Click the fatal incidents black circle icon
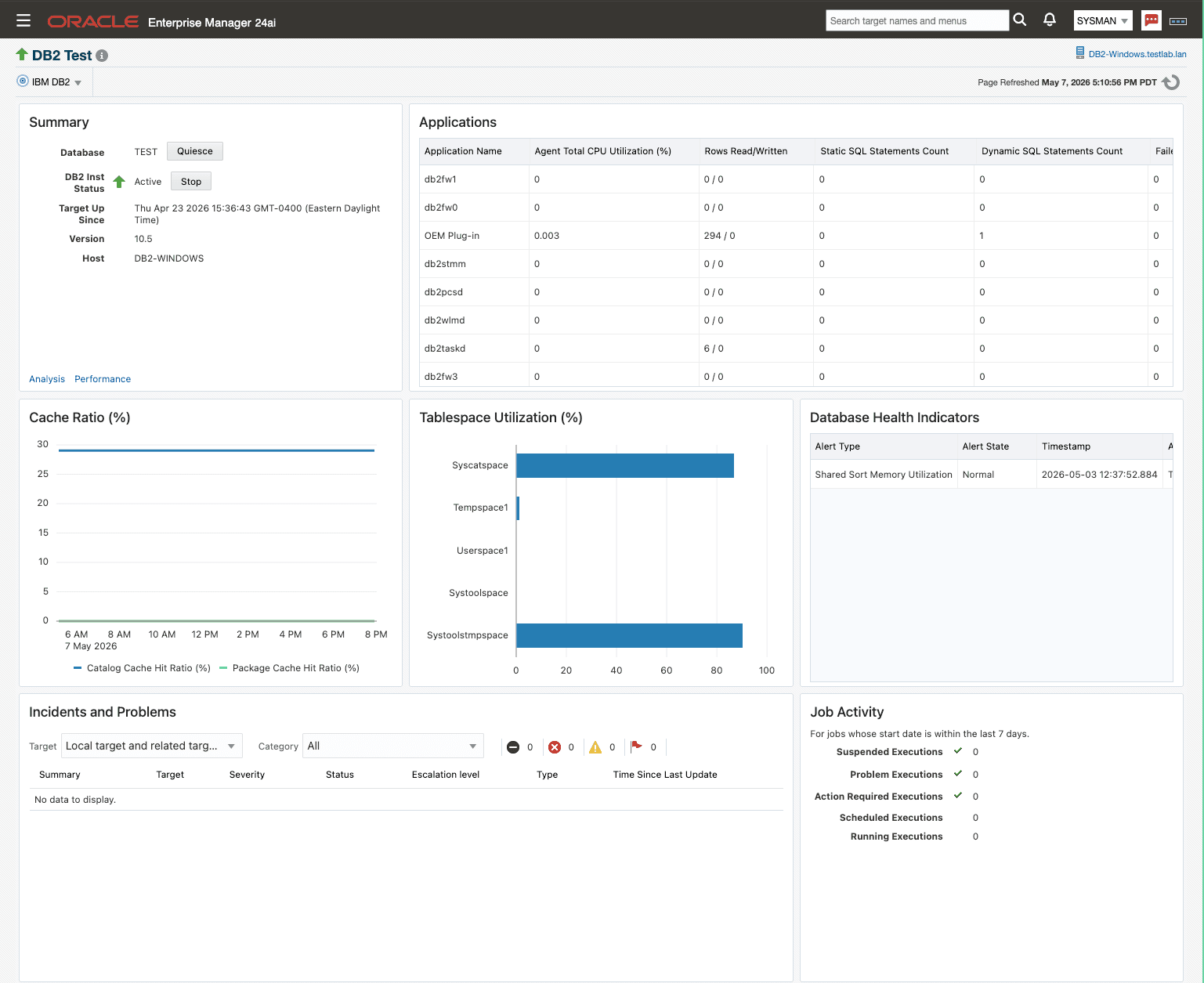 (x=513, y=747)
